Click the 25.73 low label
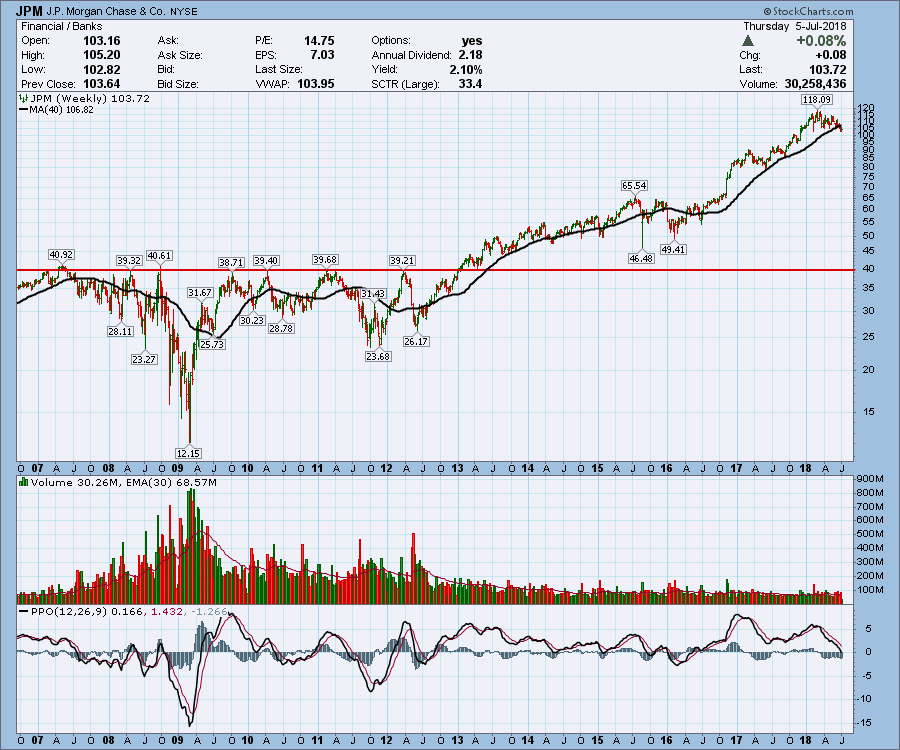The height and width of the screenshot is (750, 900). 212,344
